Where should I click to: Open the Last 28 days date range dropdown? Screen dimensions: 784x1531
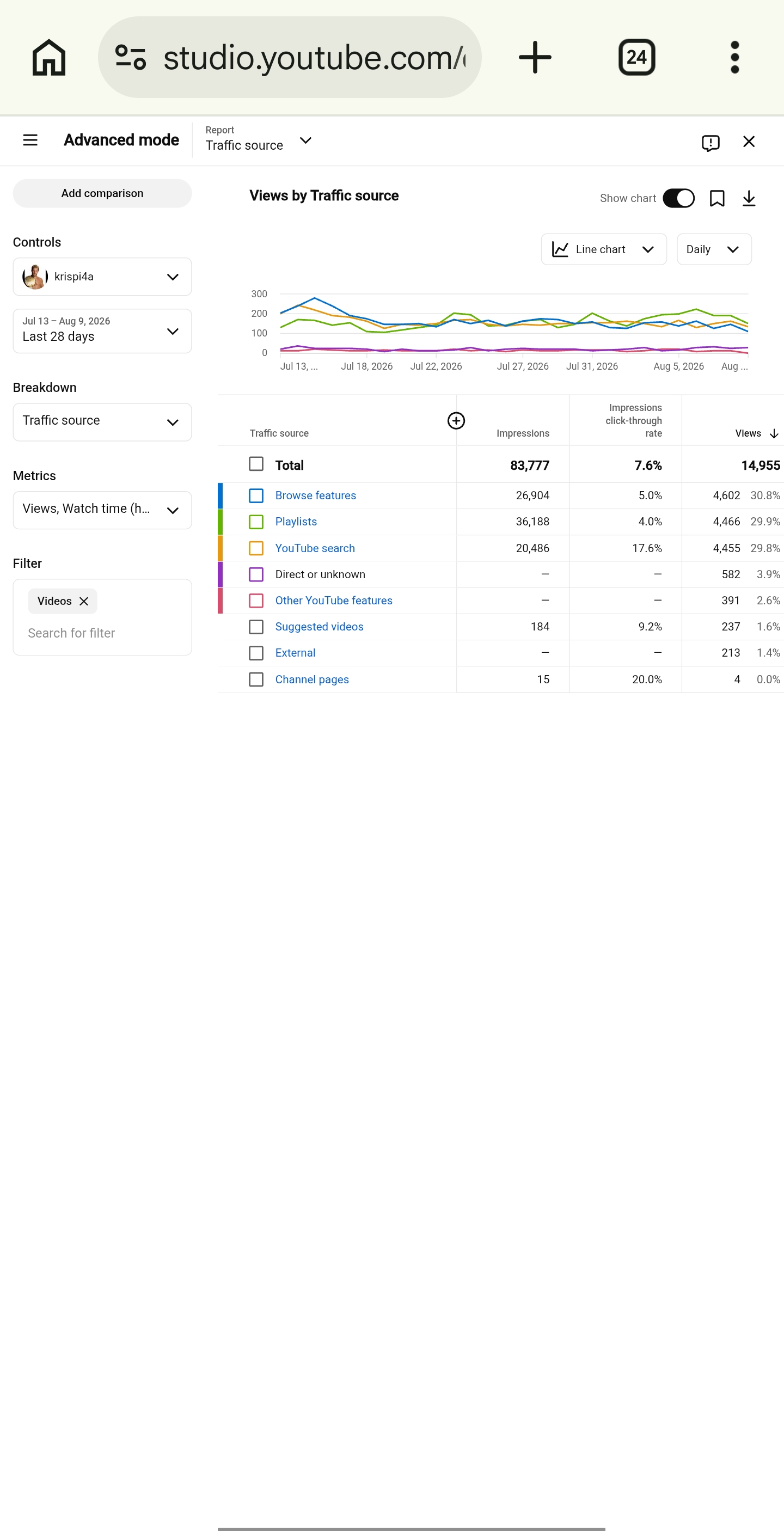click(102, 331)
